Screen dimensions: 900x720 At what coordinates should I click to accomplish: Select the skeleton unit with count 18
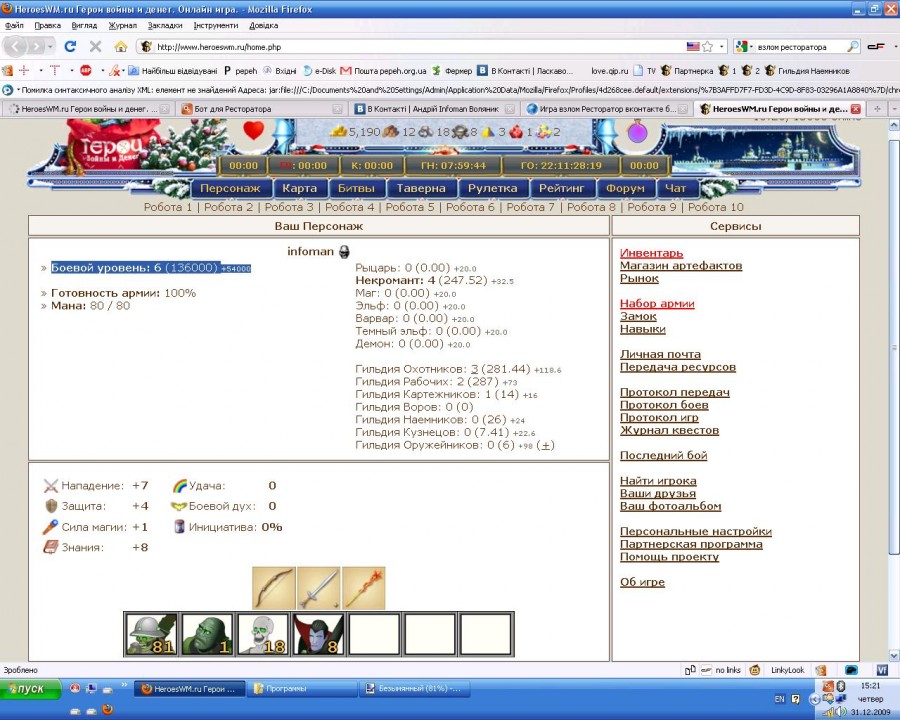tap(262, 634)
